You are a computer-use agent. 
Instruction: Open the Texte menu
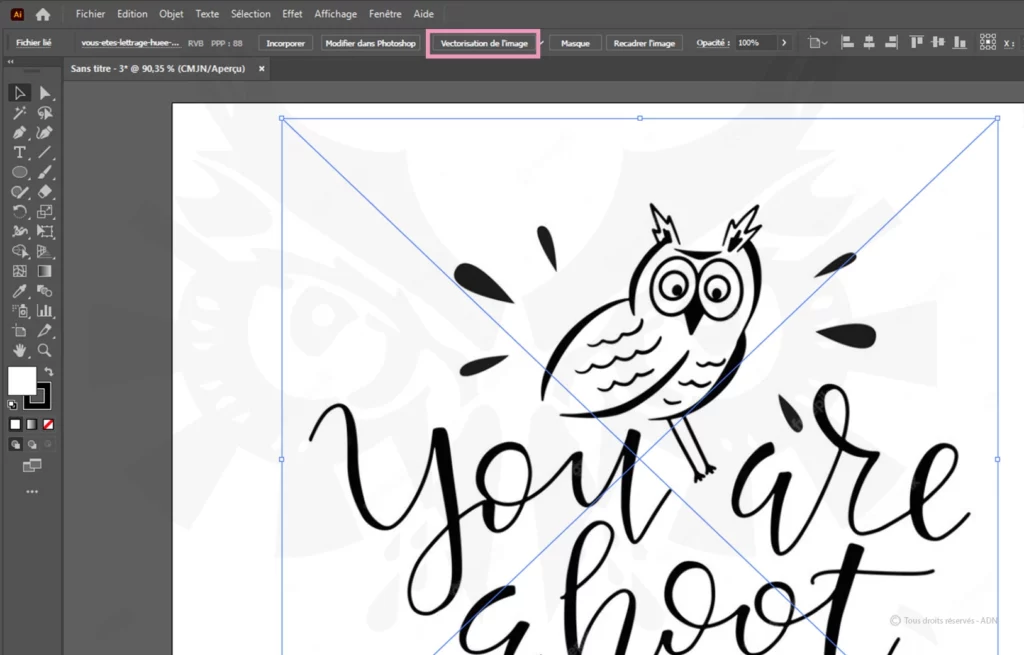coord(207,14)
